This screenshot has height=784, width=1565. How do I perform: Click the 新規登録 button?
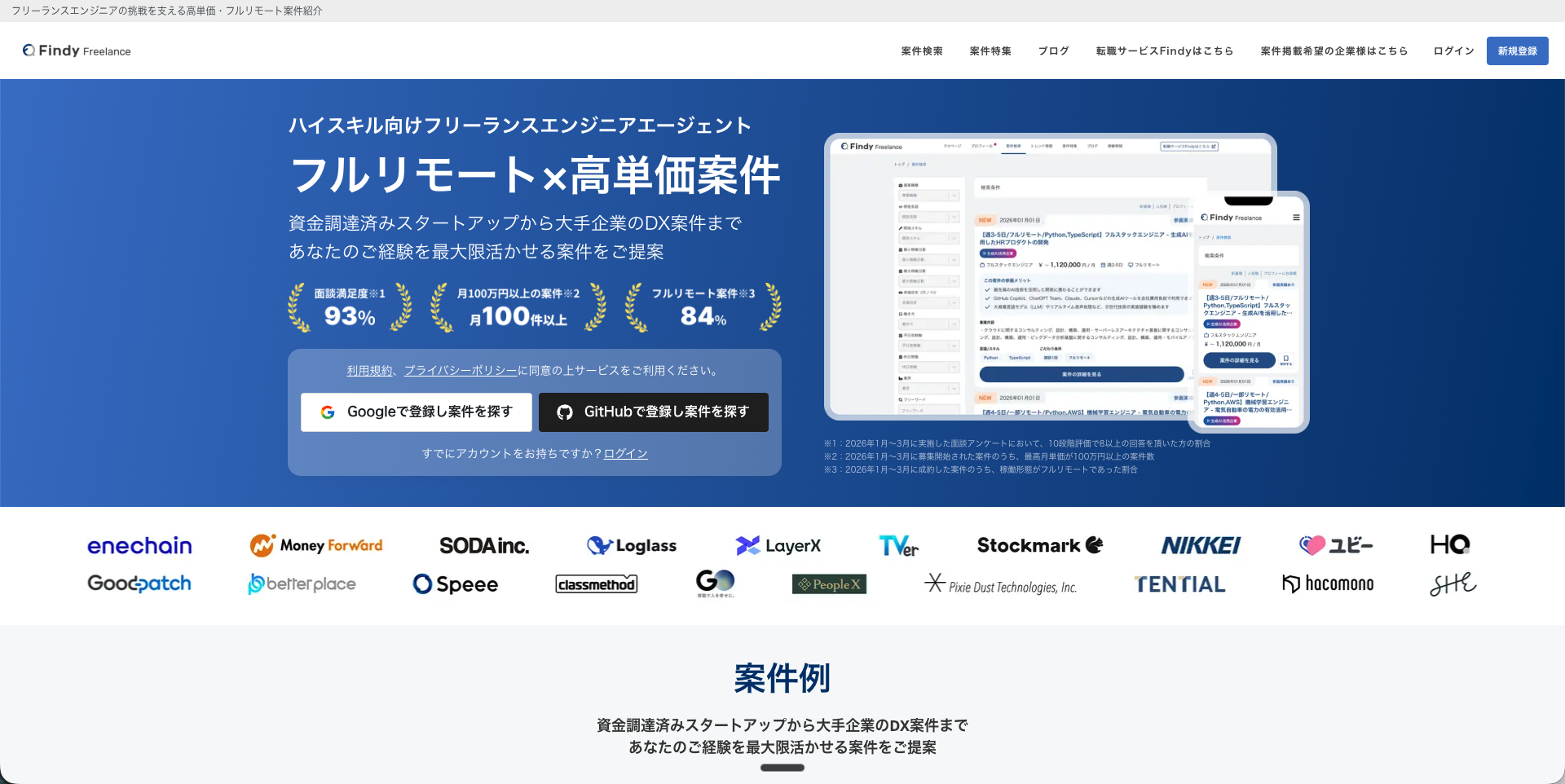(x=1517, y=51)
